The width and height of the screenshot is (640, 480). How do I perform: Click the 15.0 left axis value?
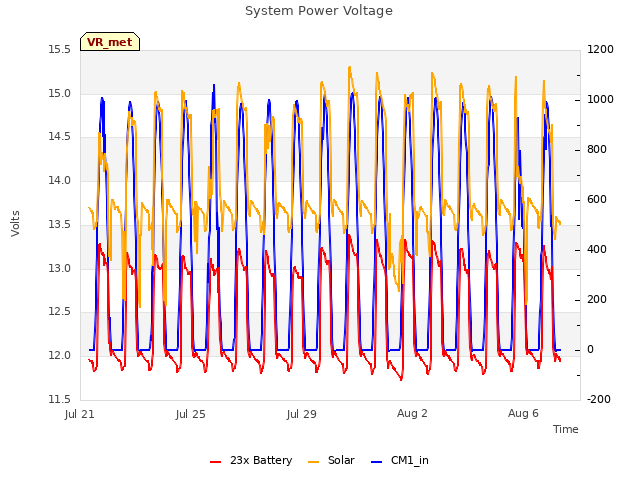click(x=60, y=93)
